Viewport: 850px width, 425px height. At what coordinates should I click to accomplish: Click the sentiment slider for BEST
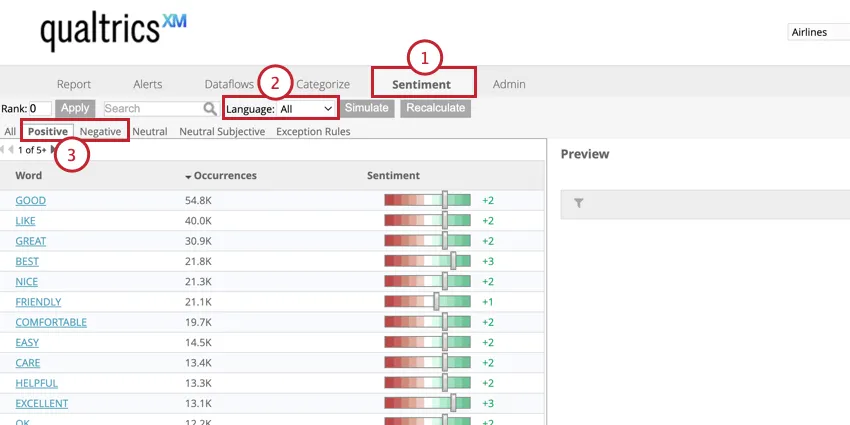point(453,261)
